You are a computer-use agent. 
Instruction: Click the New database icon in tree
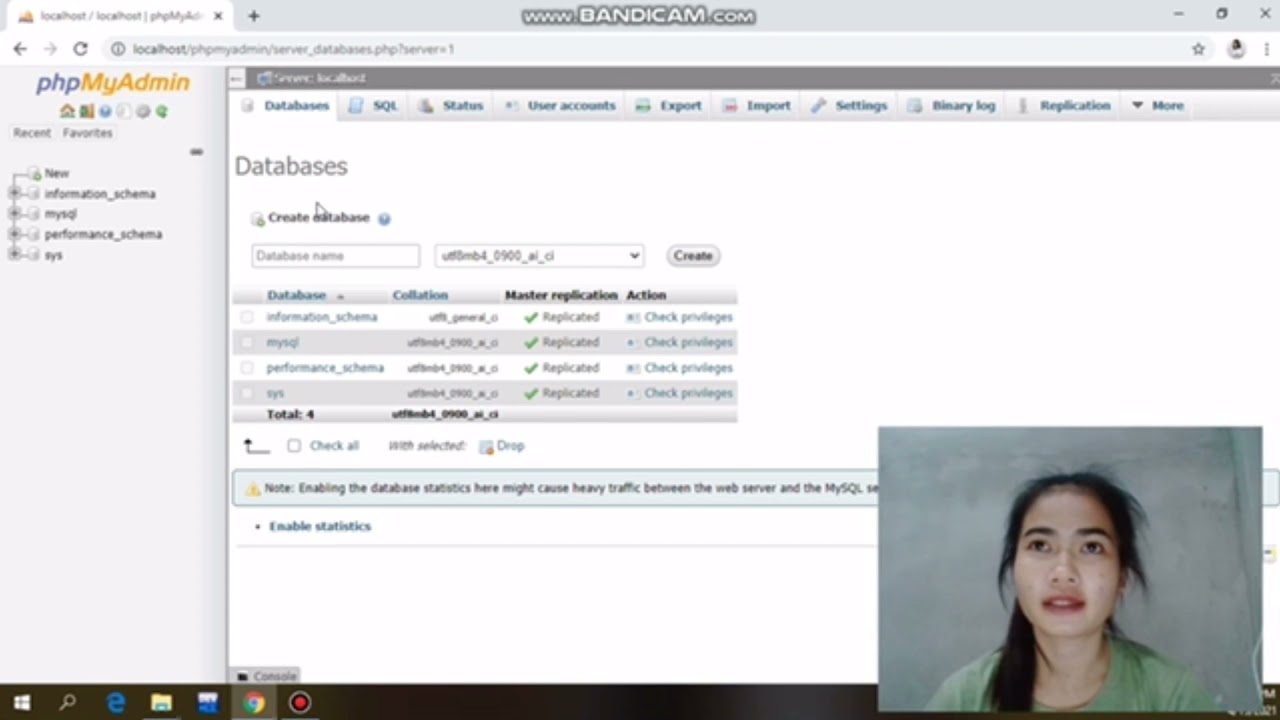pyautogui.click(x=35, y=174)
